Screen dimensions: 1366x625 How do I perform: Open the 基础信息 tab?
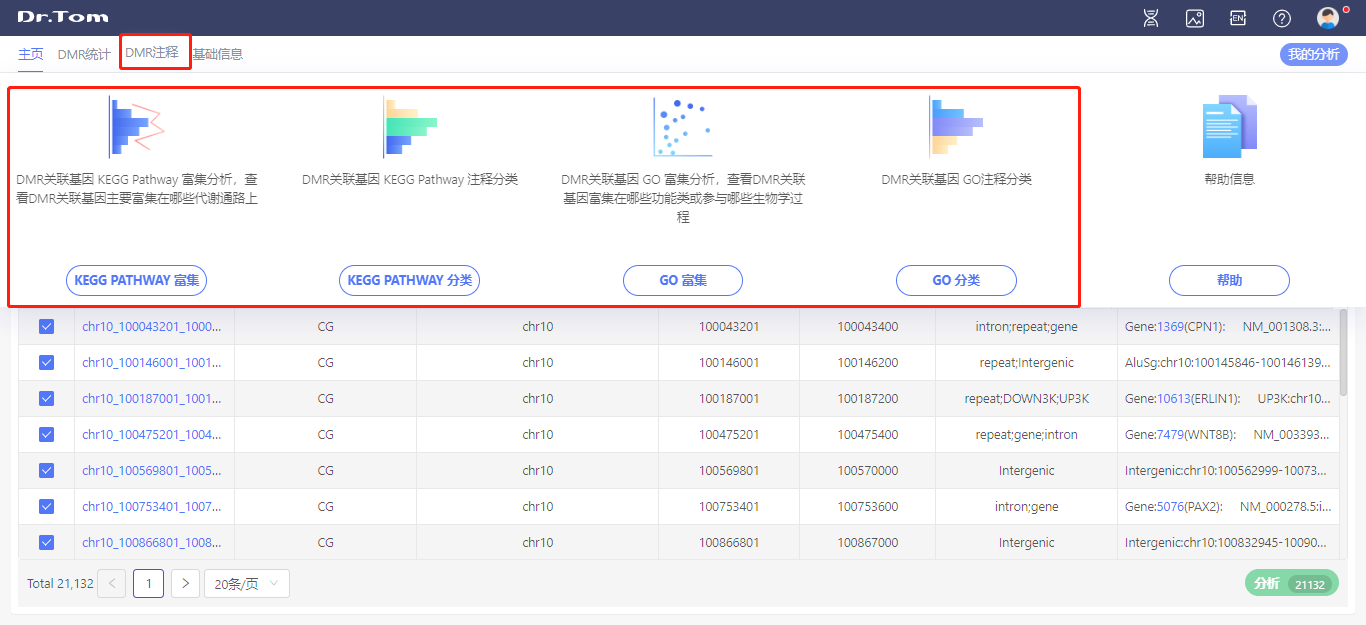217,54
